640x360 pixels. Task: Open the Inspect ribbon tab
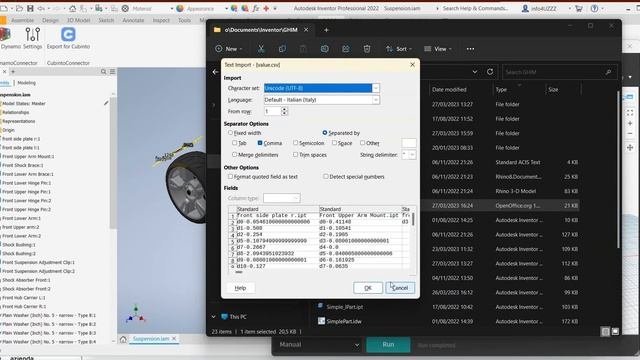(161, 20)
